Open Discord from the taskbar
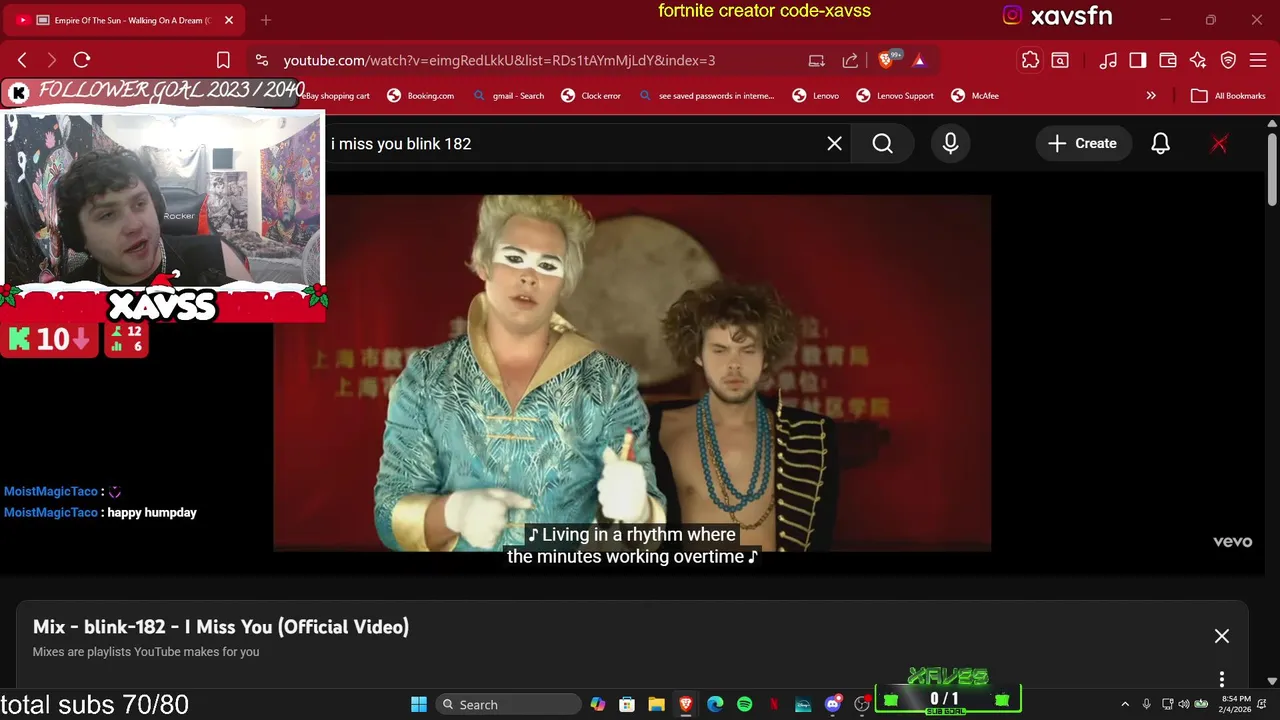 click(x=832, y=704)
